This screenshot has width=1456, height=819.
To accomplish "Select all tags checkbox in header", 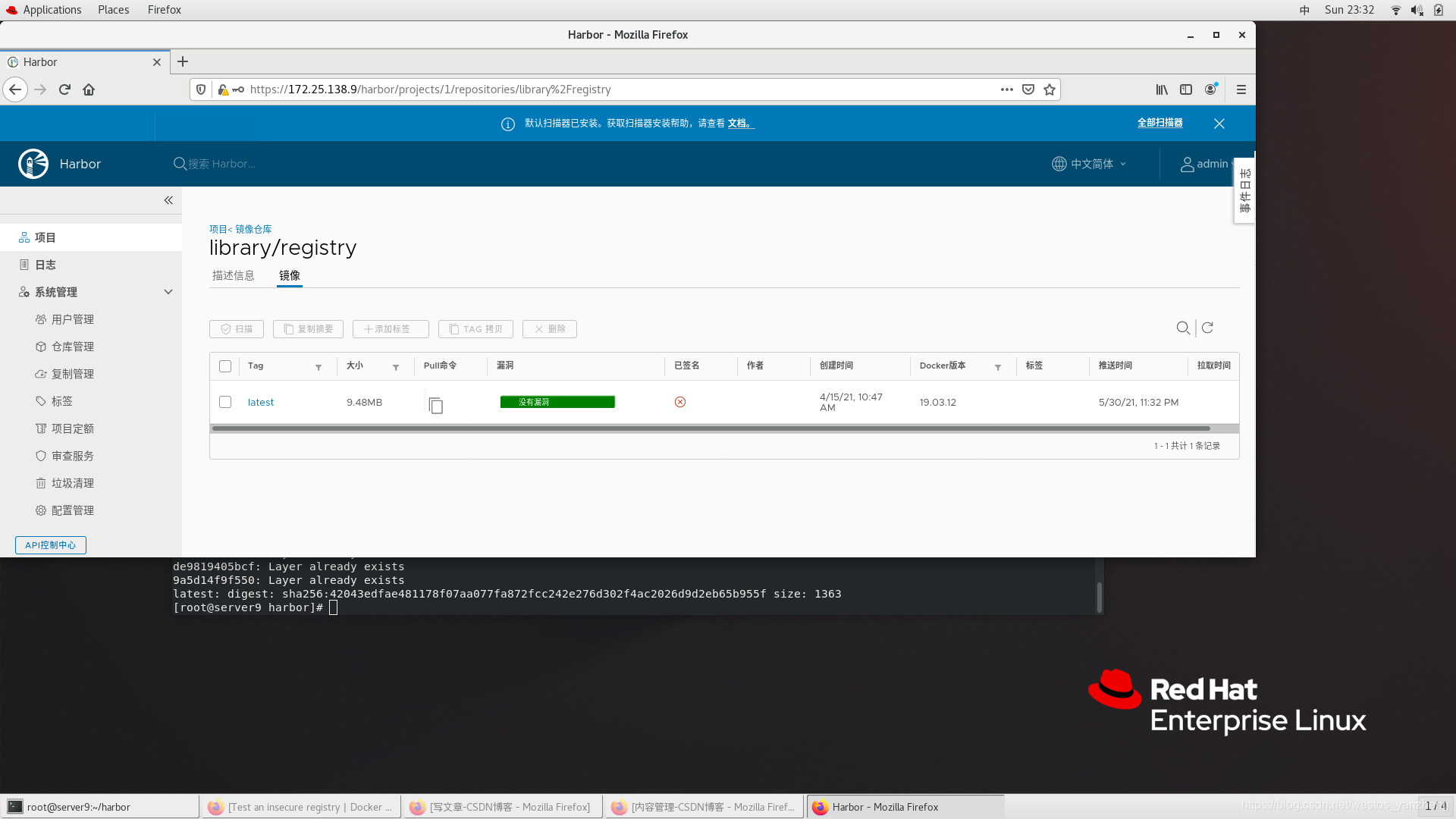I will [x=225, y=366].
